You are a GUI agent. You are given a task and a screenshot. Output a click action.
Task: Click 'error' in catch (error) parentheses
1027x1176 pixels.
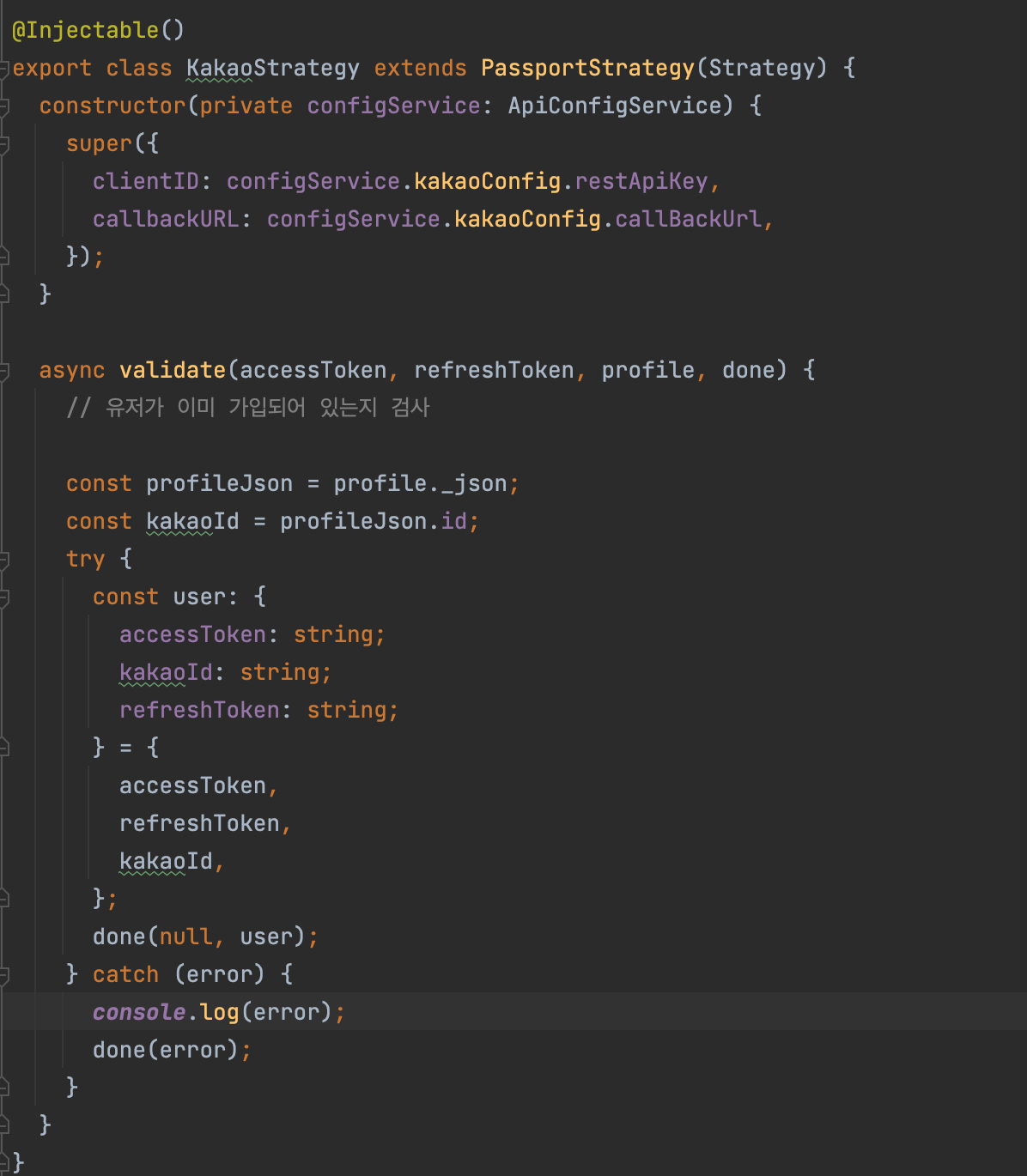(219, 974)
